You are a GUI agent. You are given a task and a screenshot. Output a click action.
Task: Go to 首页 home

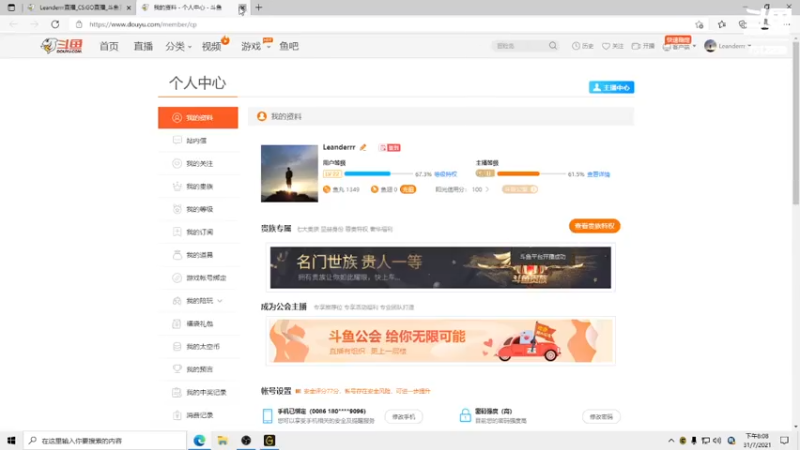[x=109, y=46]
